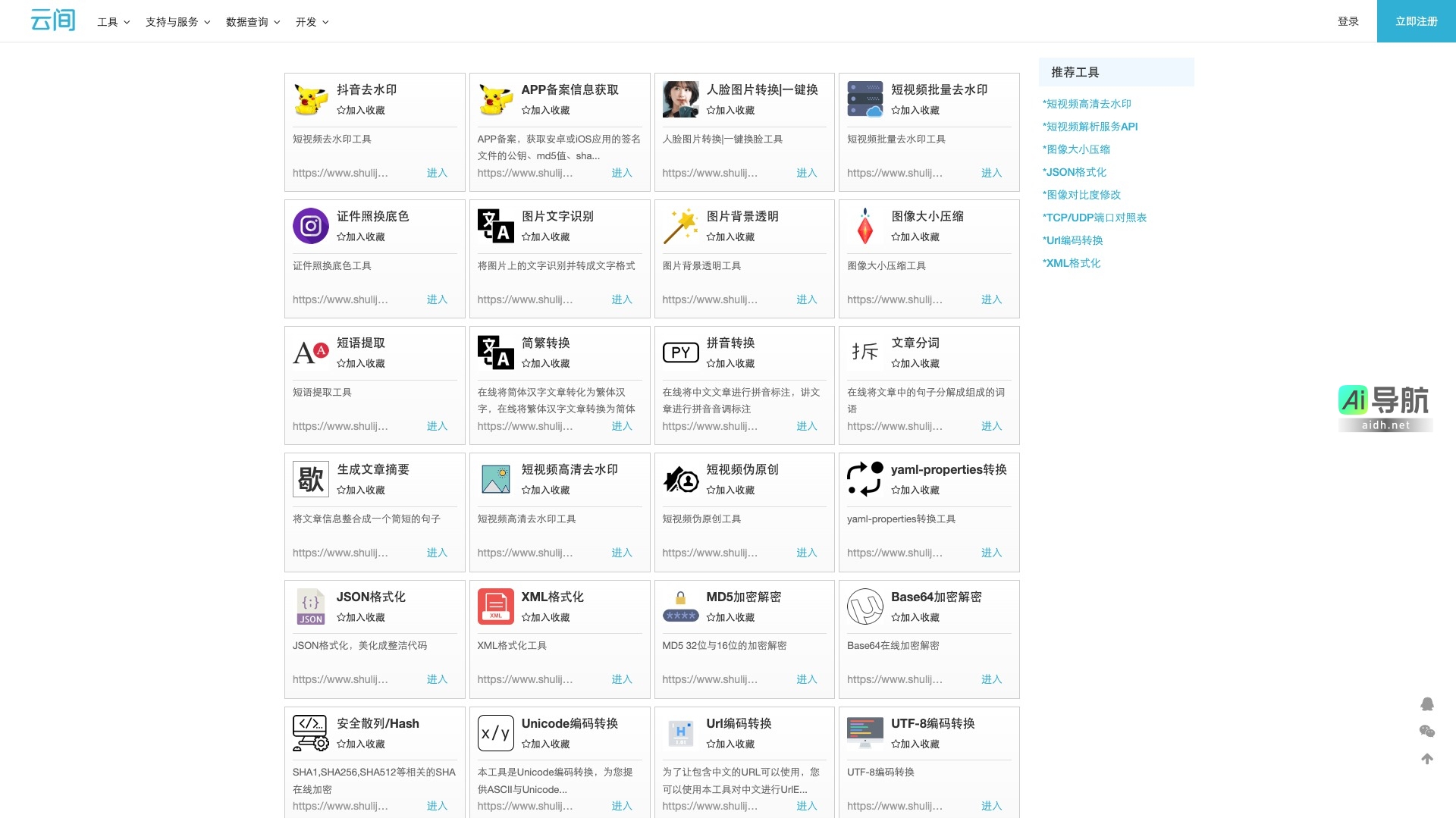Screen dimensions: 1456x818
Task: Click the lock icon for MD5加密解密
Action: (680, 606)
